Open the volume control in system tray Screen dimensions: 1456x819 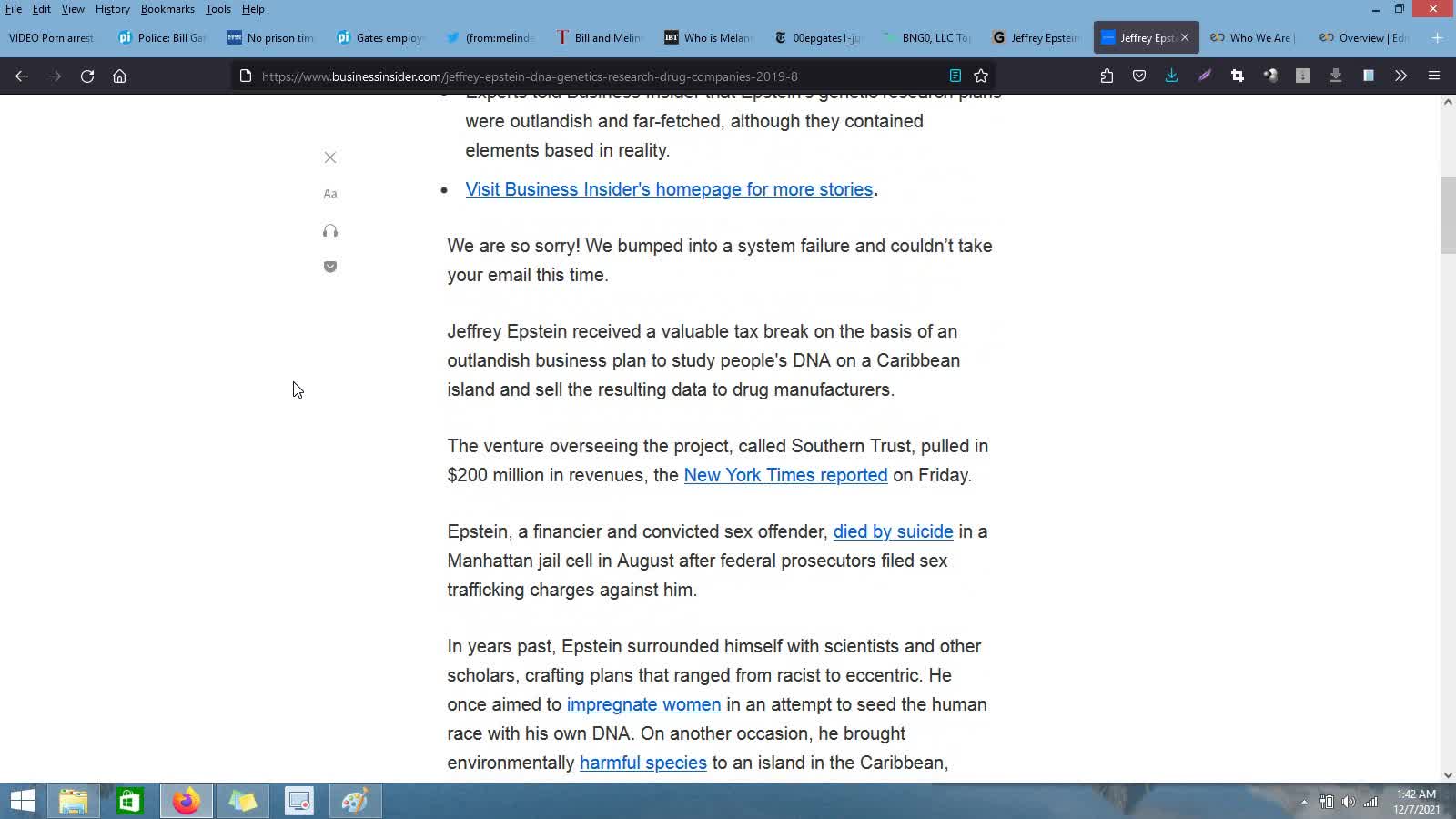point(1348,802)
